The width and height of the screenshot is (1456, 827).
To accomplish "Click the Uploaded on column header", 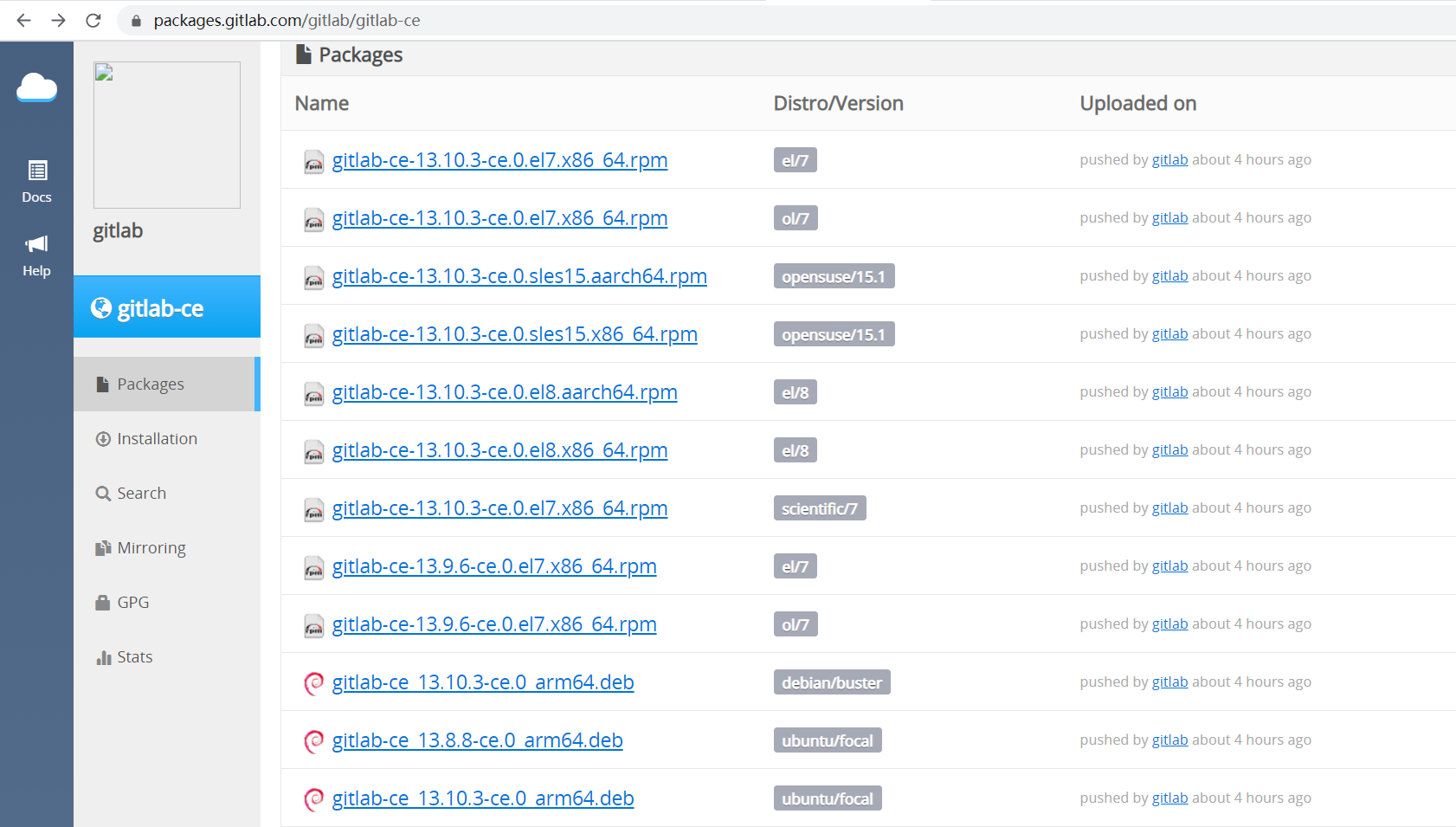I will pos(1137,103).
